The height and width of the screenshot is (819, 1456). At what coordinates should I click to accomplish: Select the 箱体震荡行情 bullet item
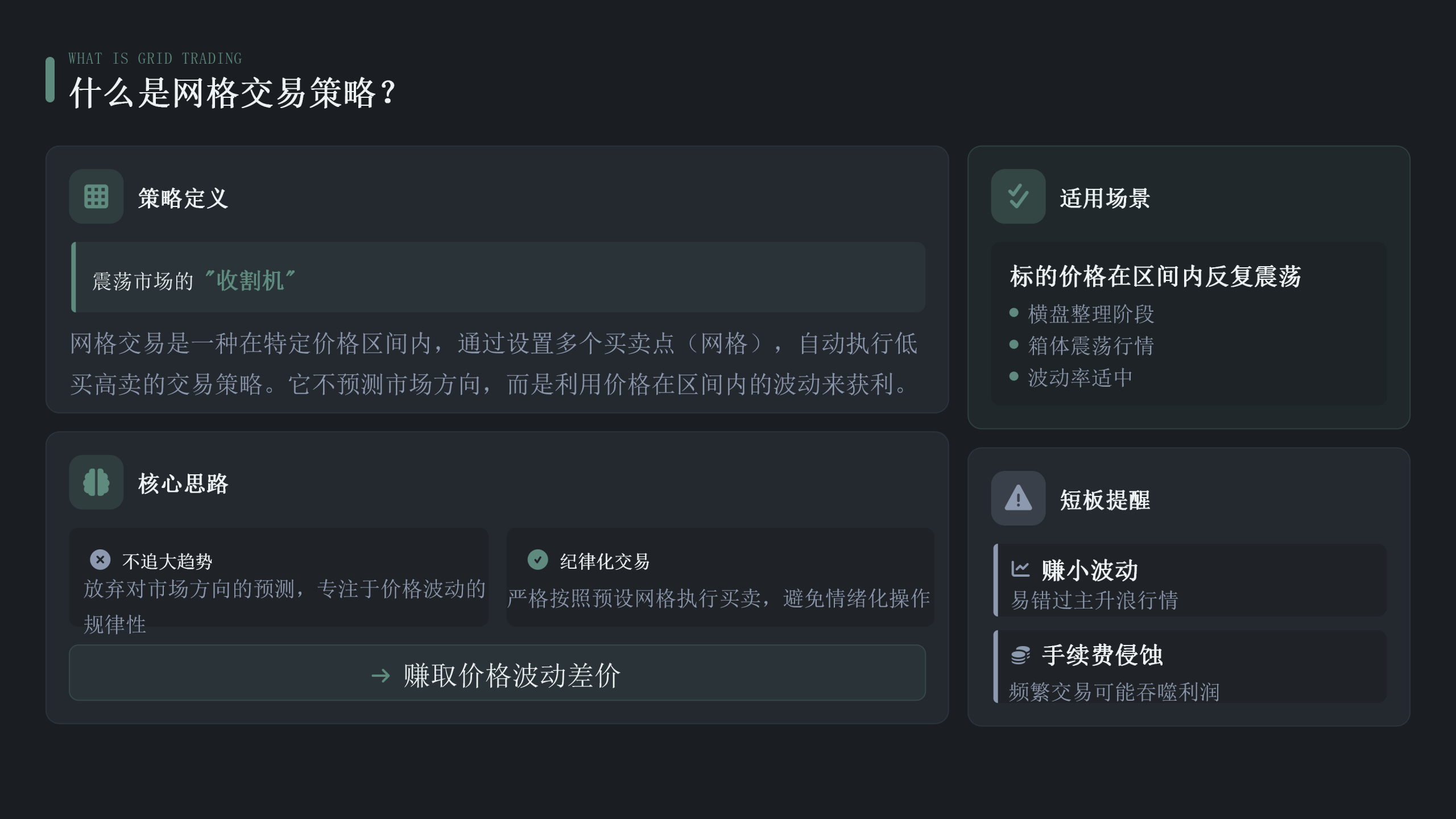click(1090, 345)
